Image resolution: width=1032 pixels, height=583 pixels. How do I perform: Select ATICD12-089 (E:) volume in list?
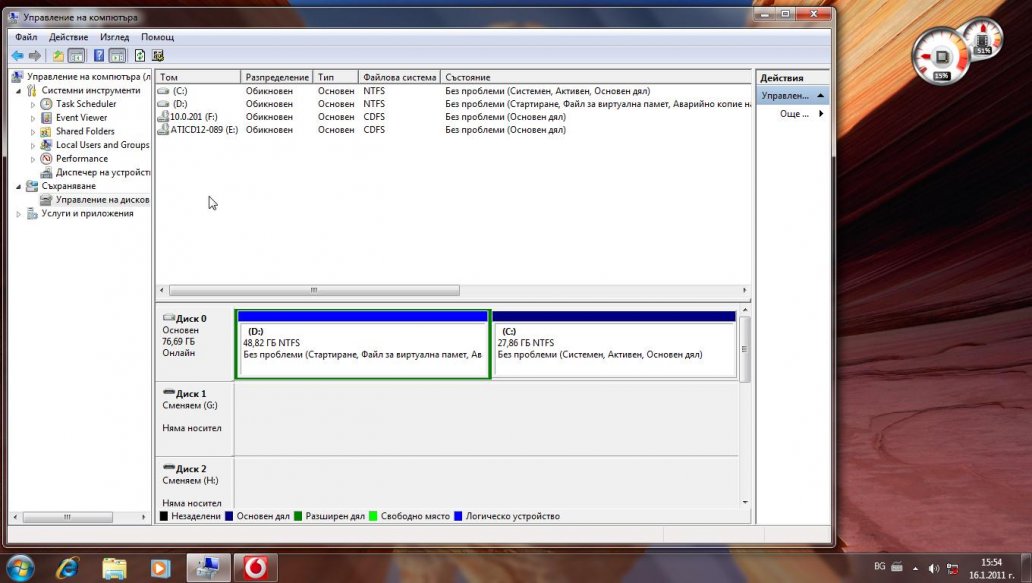[203, 130]
